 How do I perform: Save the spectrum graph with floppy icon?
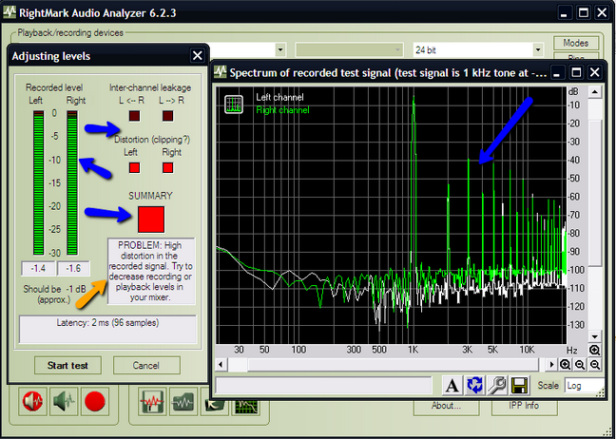(x=519, y=385)
